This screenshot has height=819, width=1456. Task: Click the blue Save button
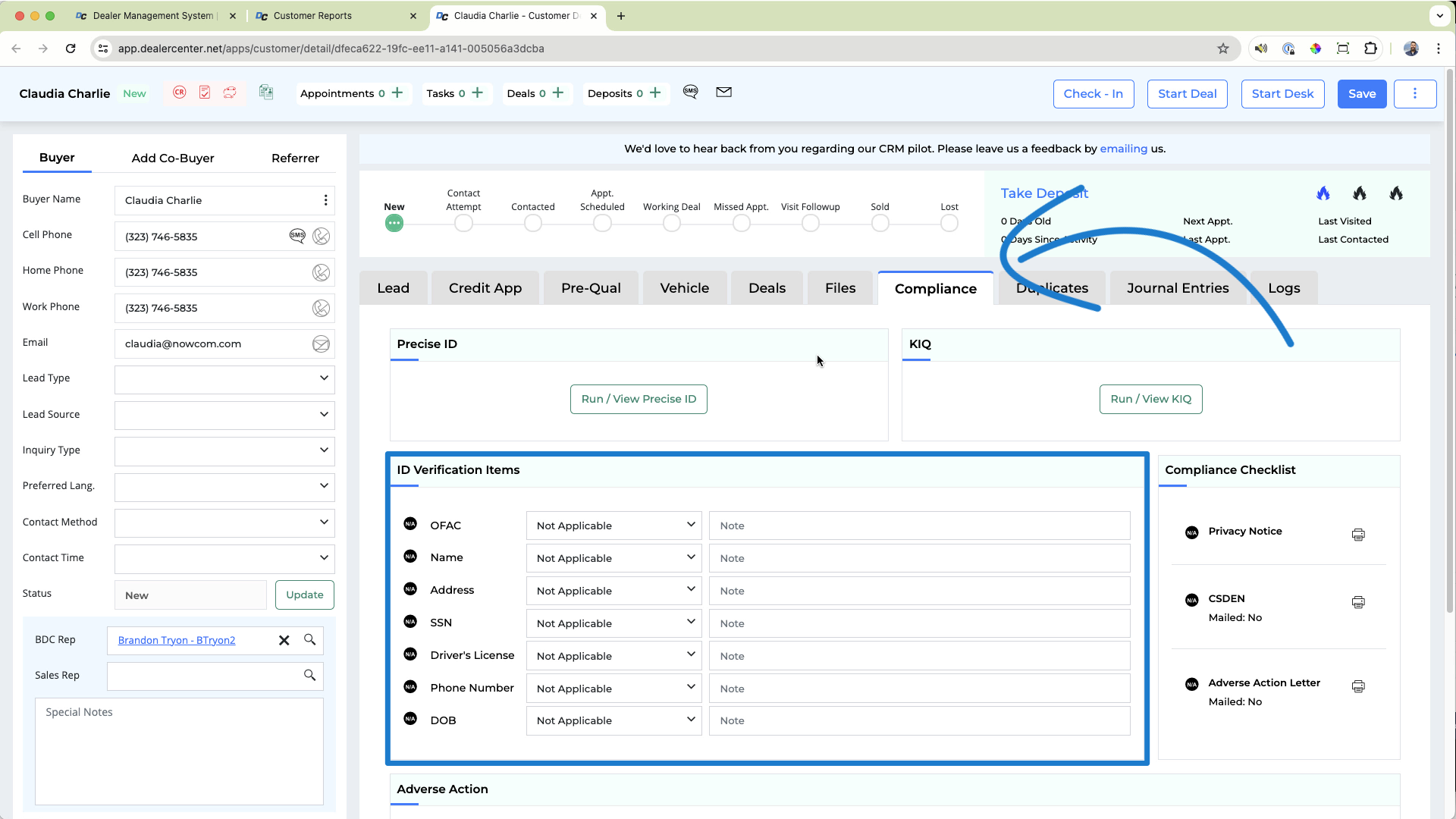[1362, 93]
